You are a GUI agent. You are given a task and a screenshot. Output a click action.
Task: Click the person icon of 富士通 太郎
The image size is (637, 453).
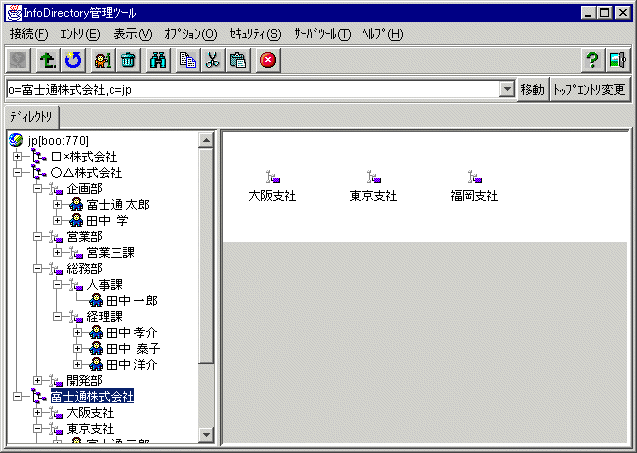tap(76, 204)
